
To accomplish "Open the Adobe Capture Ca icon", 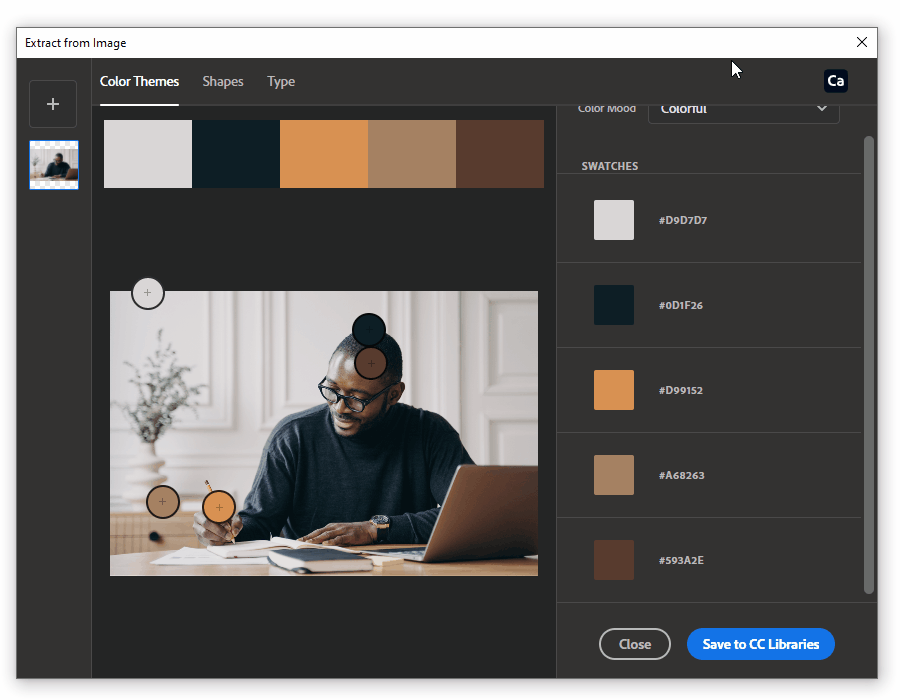I will point(835,81).
